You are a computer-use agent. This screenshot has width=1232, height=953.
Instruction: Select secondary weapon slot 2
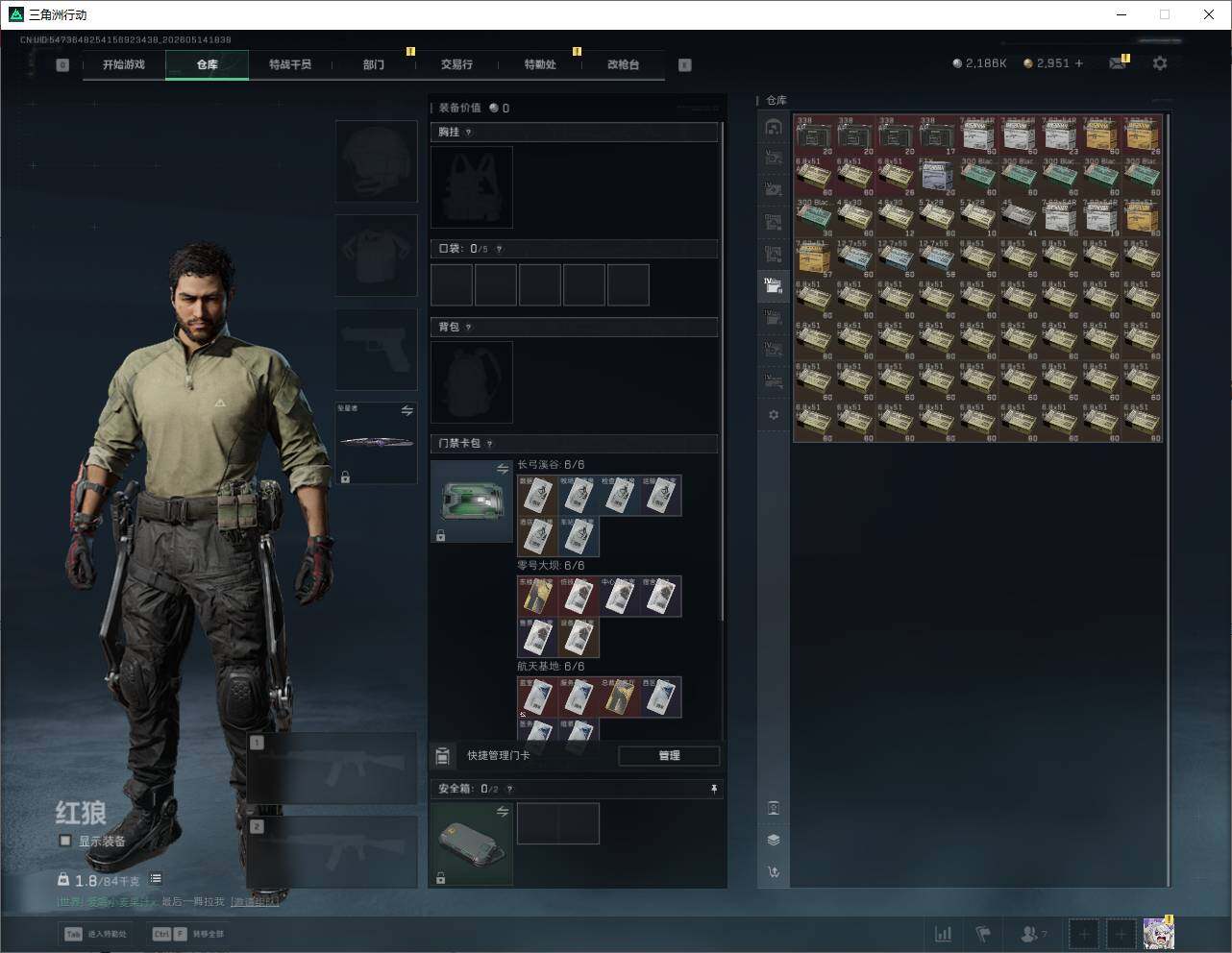(x=333, y=852)
